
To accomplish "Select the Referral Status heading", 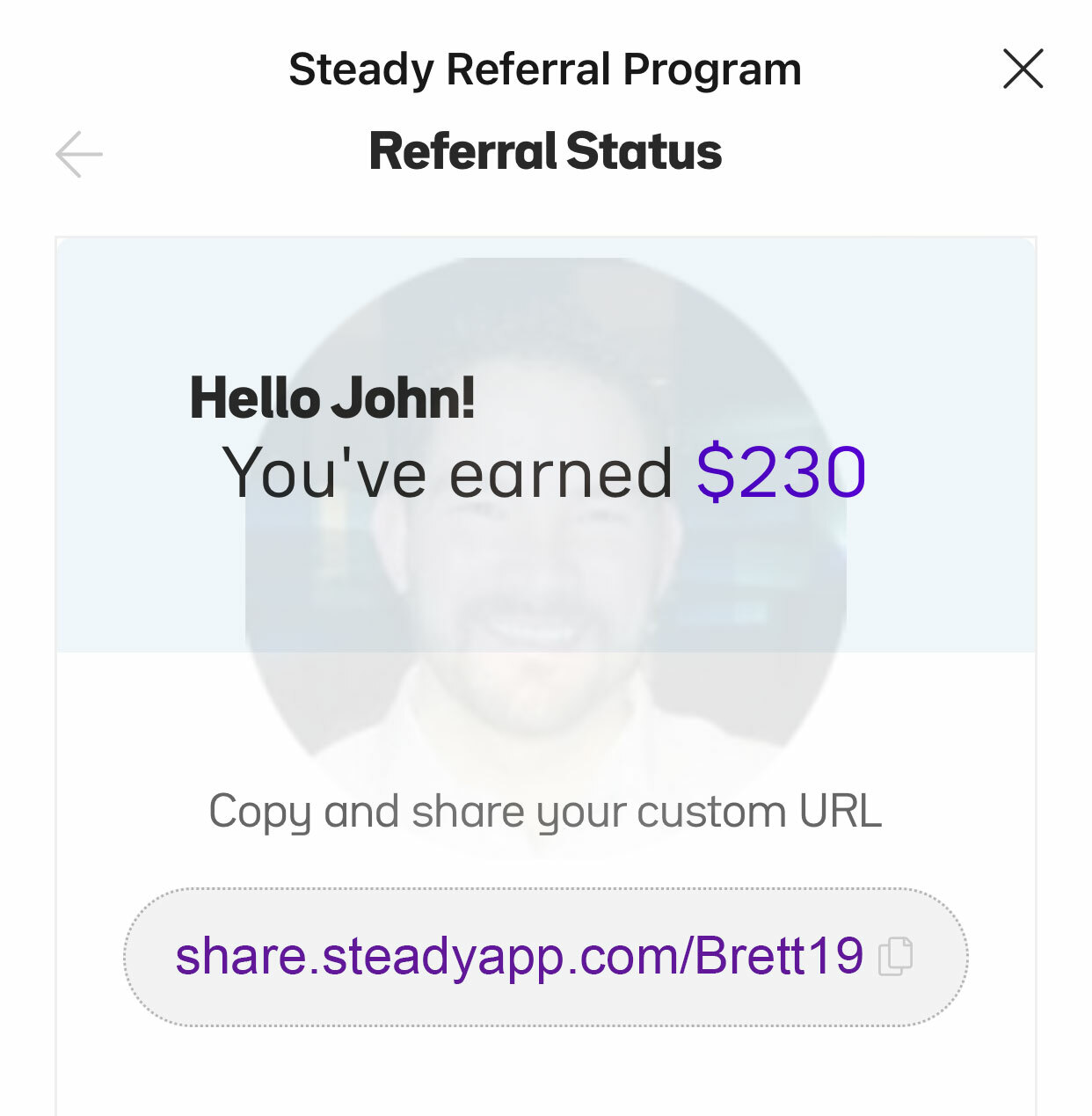I will coord(545,151).
